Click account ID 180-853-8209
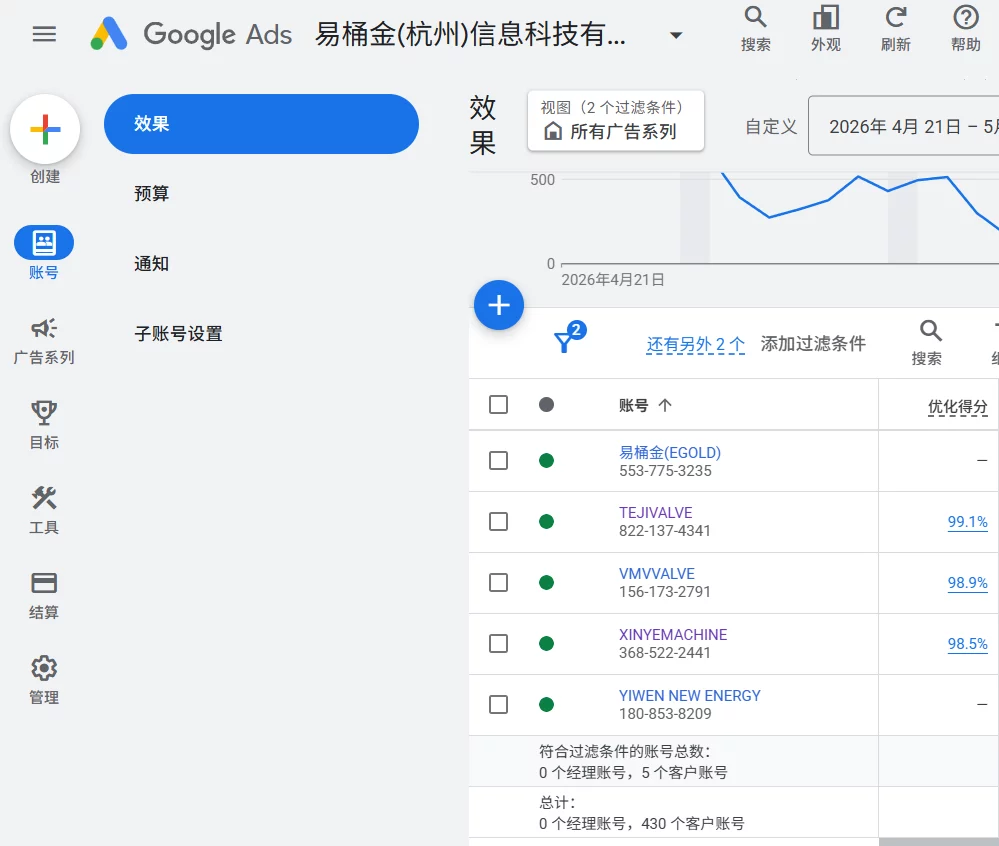 coord(665,713)
